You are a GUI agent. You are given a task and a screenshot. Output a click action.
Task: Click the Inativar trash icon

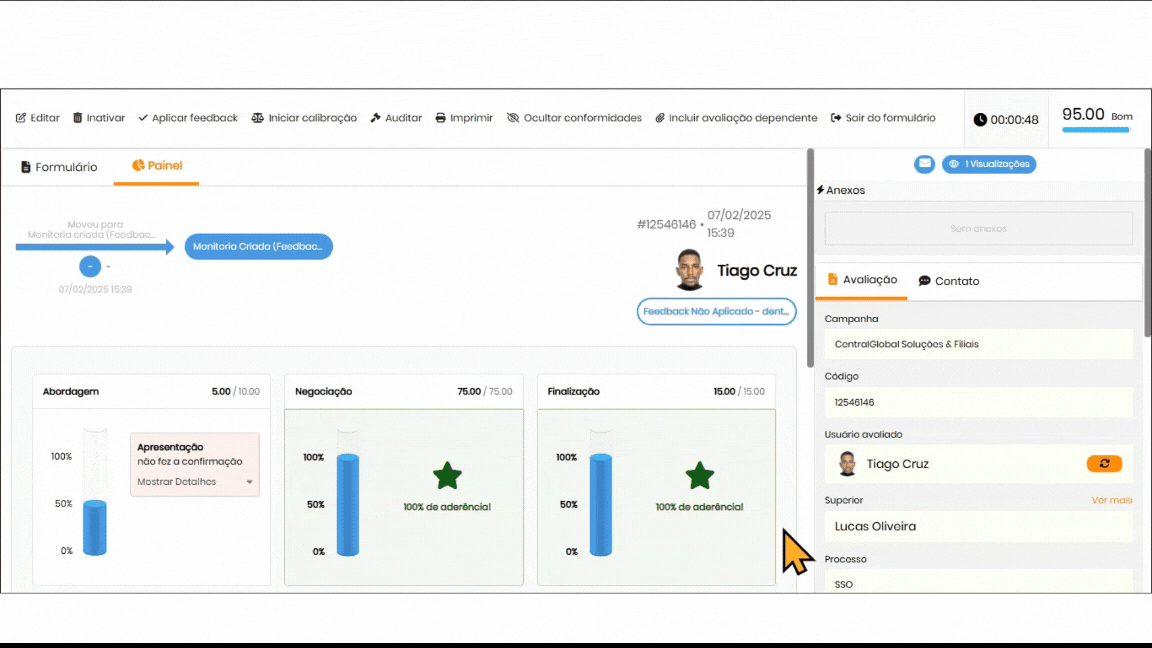tap(78, 118)
